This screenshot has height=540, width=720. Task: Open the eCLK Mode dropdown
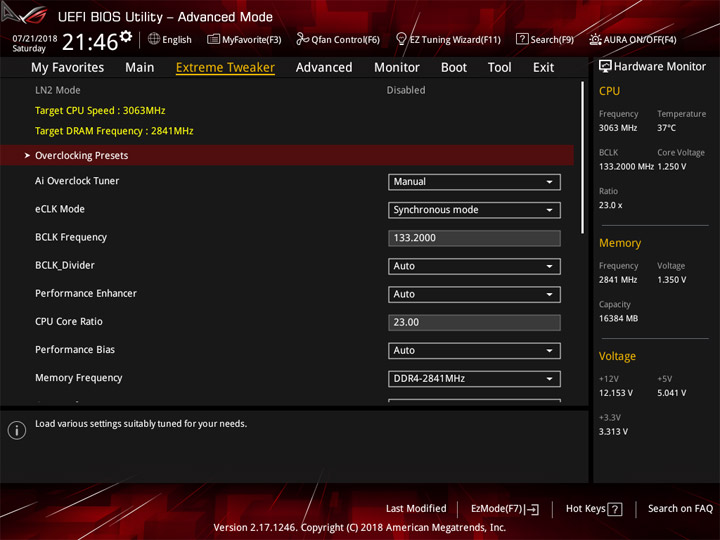(474, 210)
